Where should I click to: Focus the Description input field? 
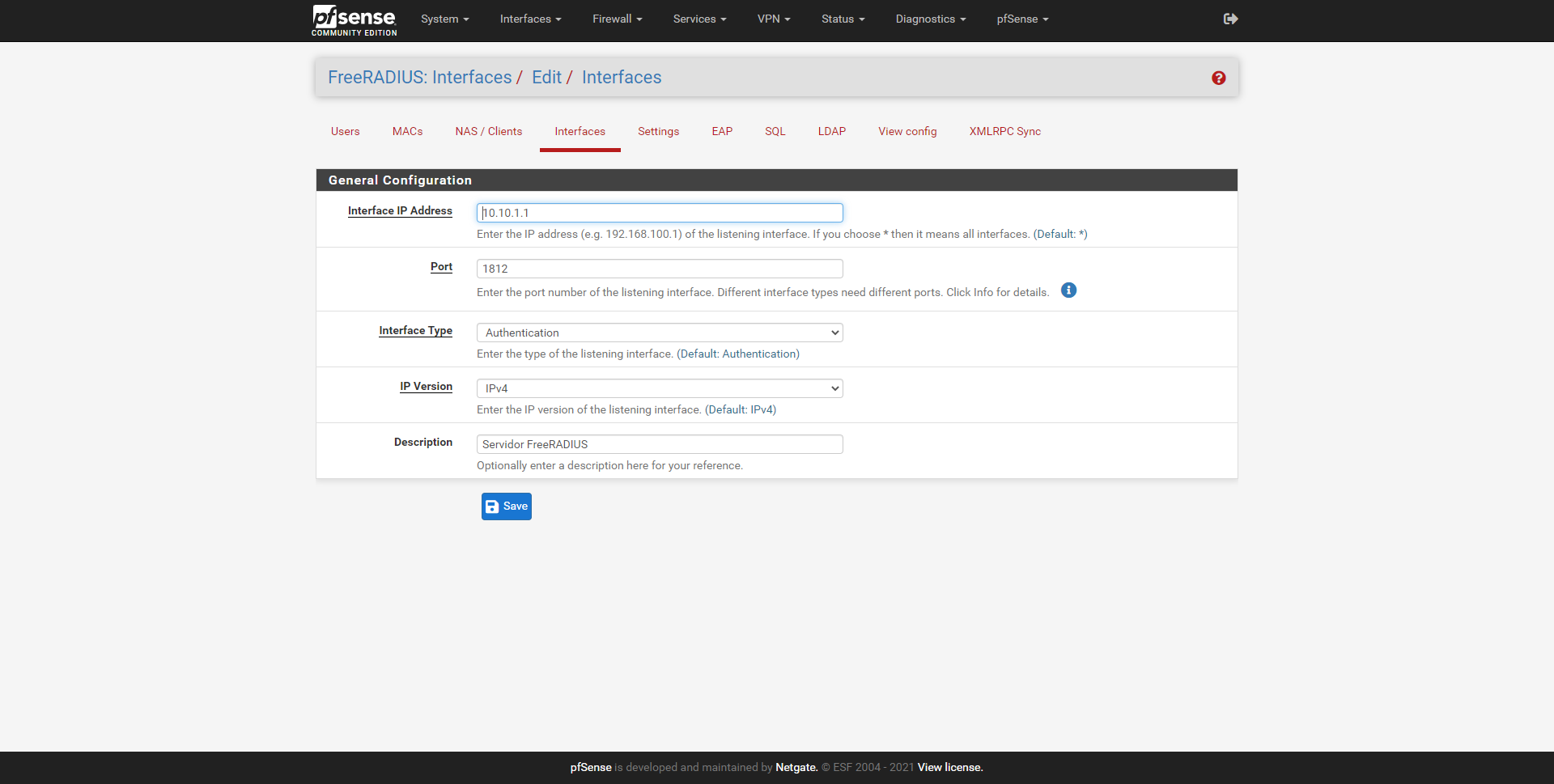point(660,444)
